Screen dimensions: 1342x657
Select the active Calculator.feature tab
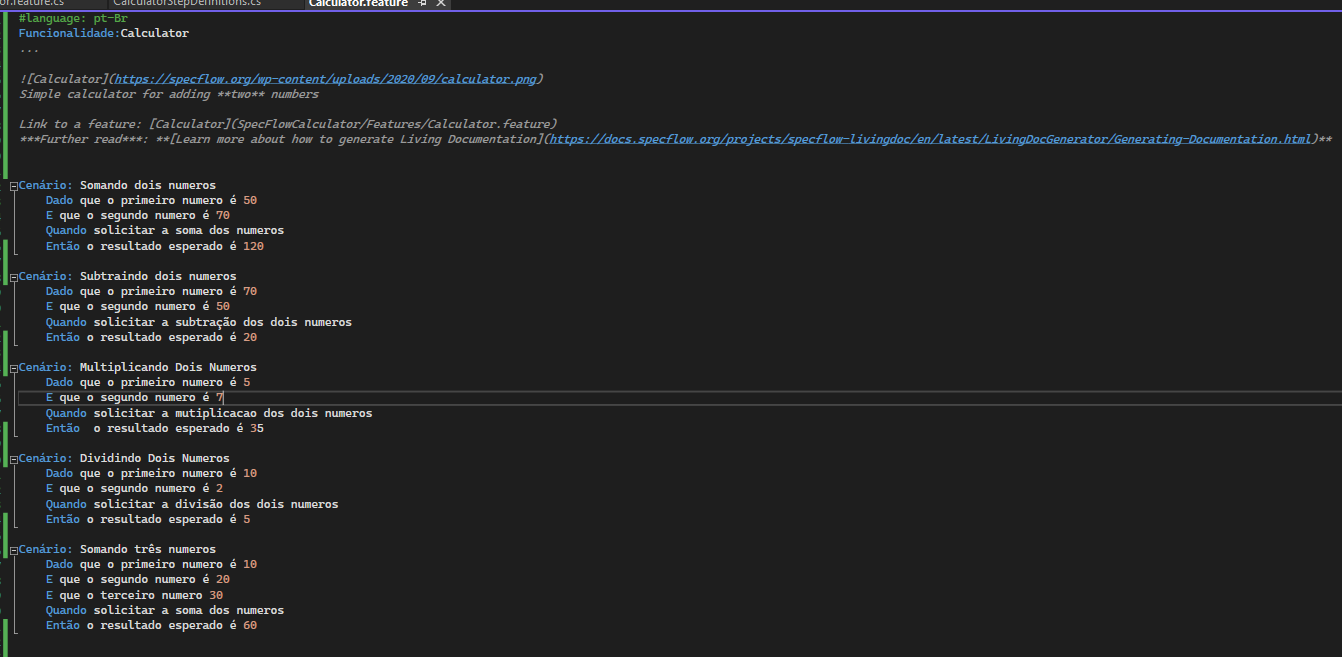click(x=359, y=4)
